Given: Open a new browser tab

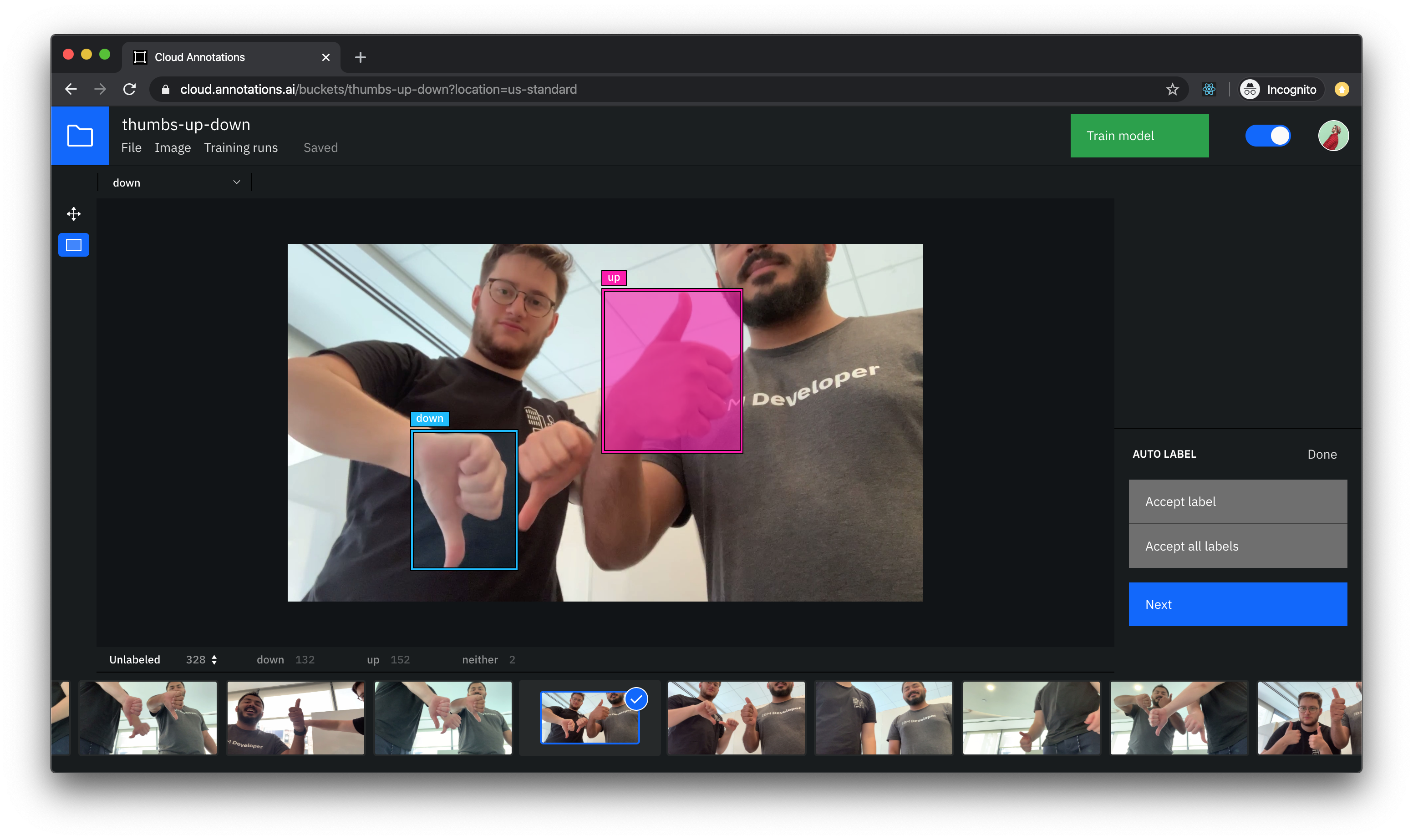Looking at the screenshot, I should click(360, 57).
